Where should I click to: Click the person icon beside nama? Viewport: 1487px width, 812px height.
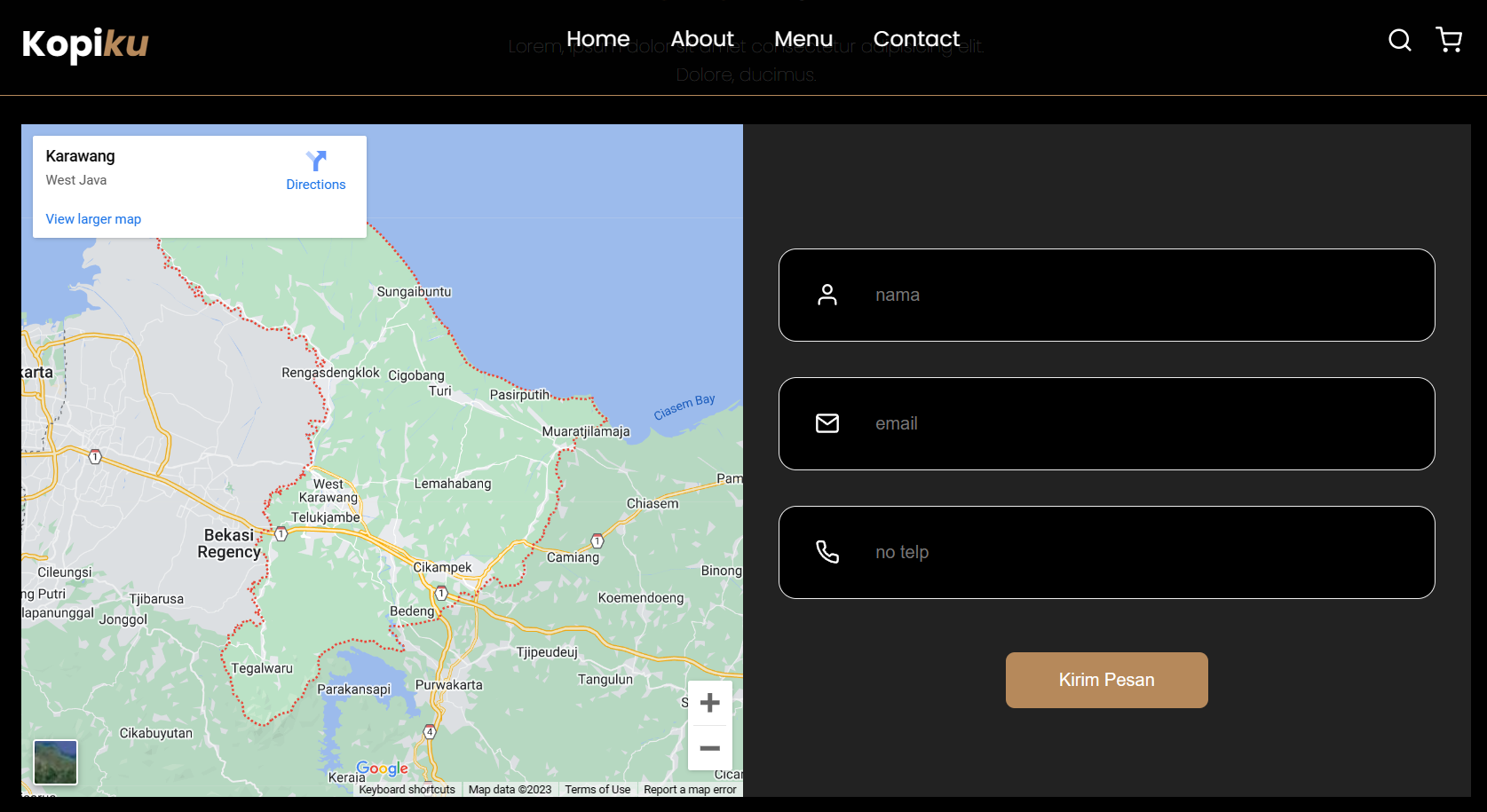(827, 295)
